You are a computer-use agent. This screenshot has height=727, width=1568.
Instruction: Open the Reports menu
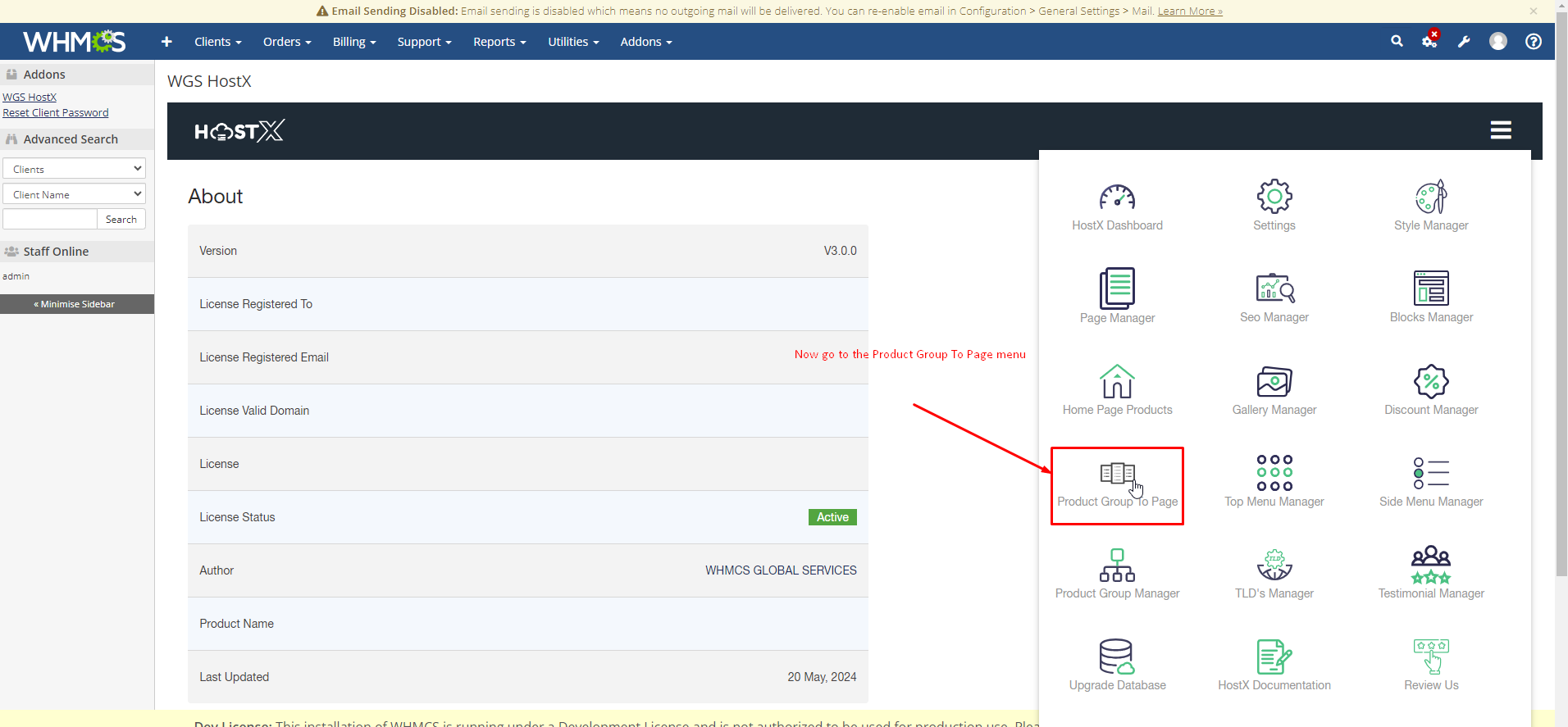coord(499,42)
